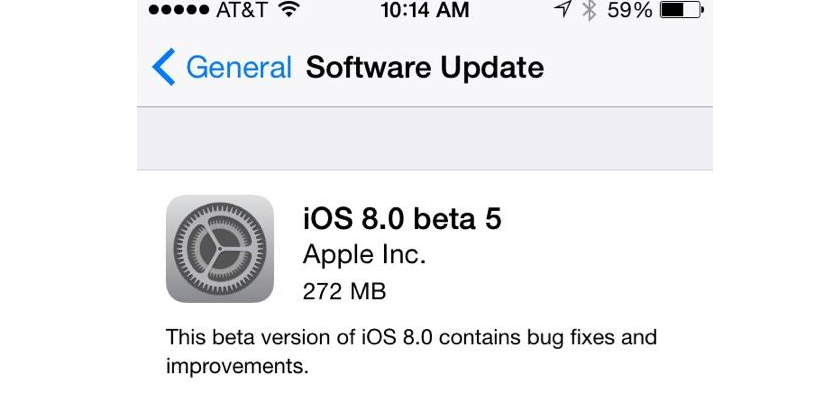Screen dimensions: 840x400
Task: Tap the Apple Inc. developer name
Action: pos(364,256)
